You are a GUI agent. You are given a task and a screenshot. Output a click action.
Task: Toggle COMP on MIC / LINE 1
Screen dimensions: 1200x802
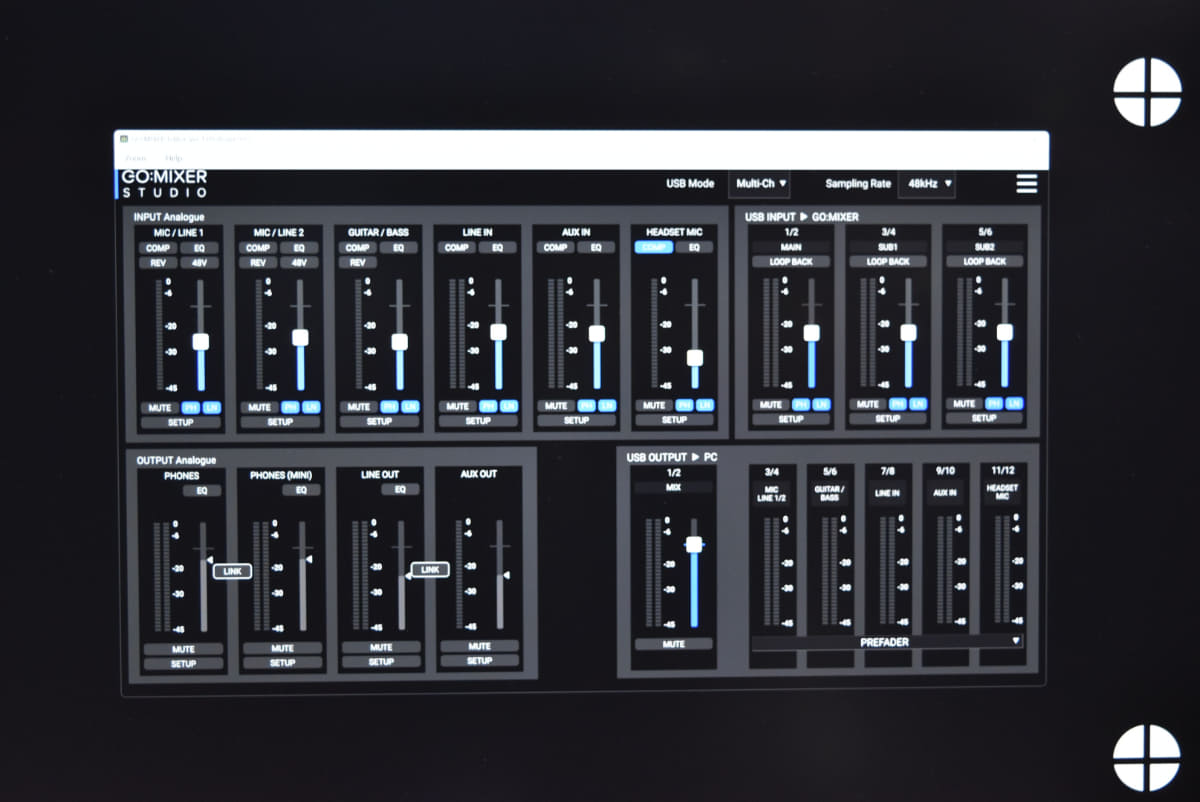(x=158, y=248)
